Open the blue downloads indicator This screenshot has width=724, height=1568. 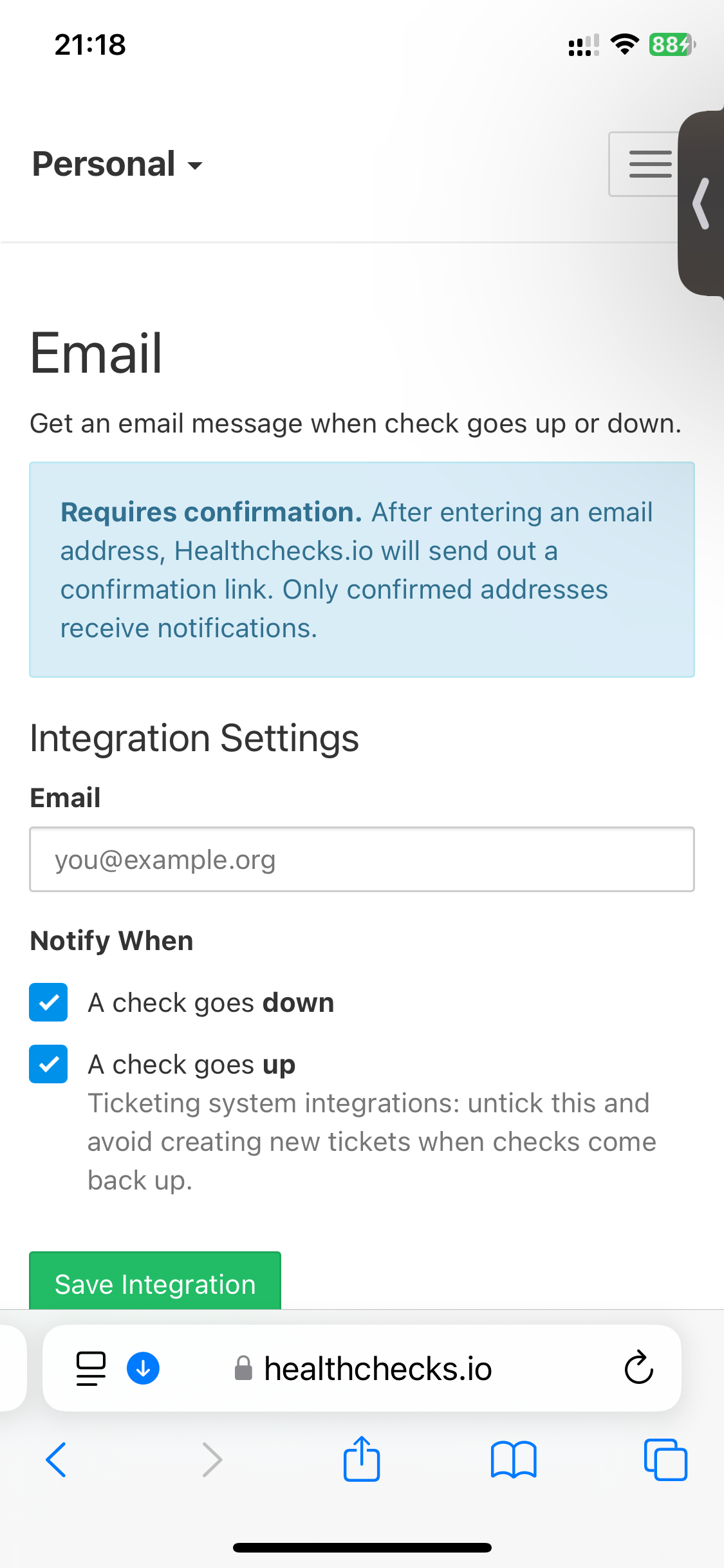click(x=143, y=1368)
